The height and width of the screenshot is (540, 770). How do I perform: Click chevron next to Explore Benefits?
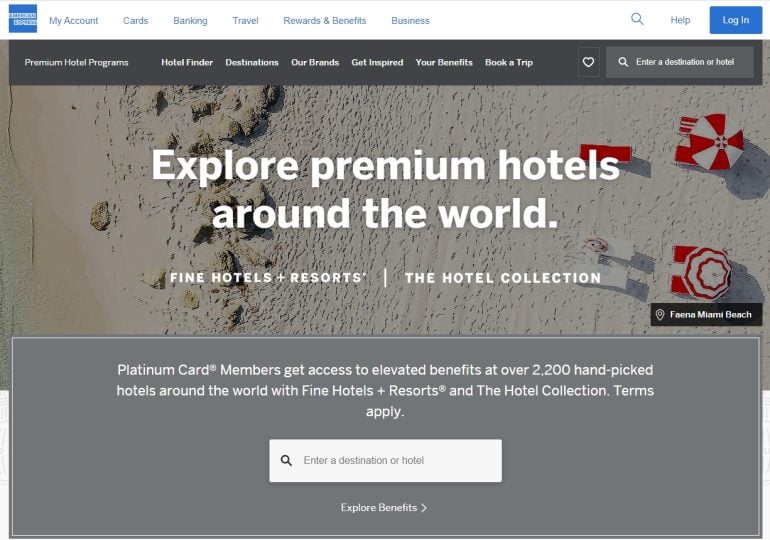click(x=424, y=508)
